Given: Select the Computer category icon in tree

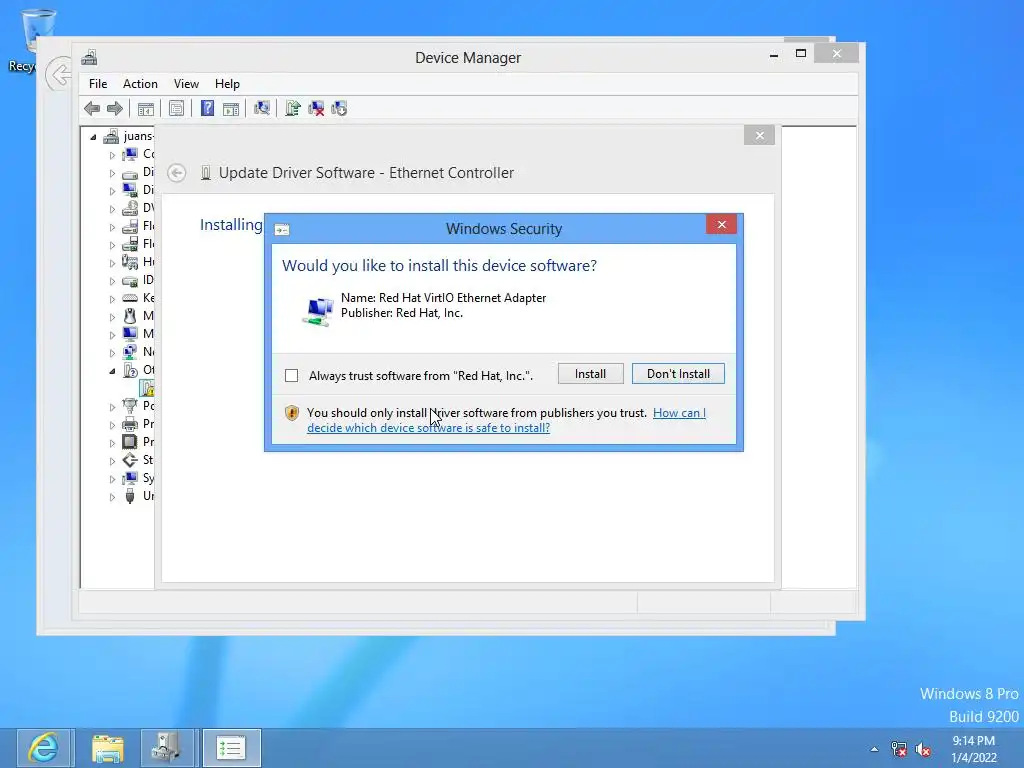Looking at the screenshot, I should 130,154.
